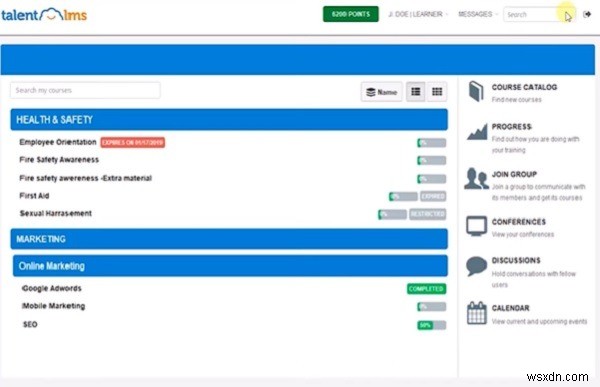Click the 6200 POINTS button
Screen dimensions: 600x387
pos(351,14)
